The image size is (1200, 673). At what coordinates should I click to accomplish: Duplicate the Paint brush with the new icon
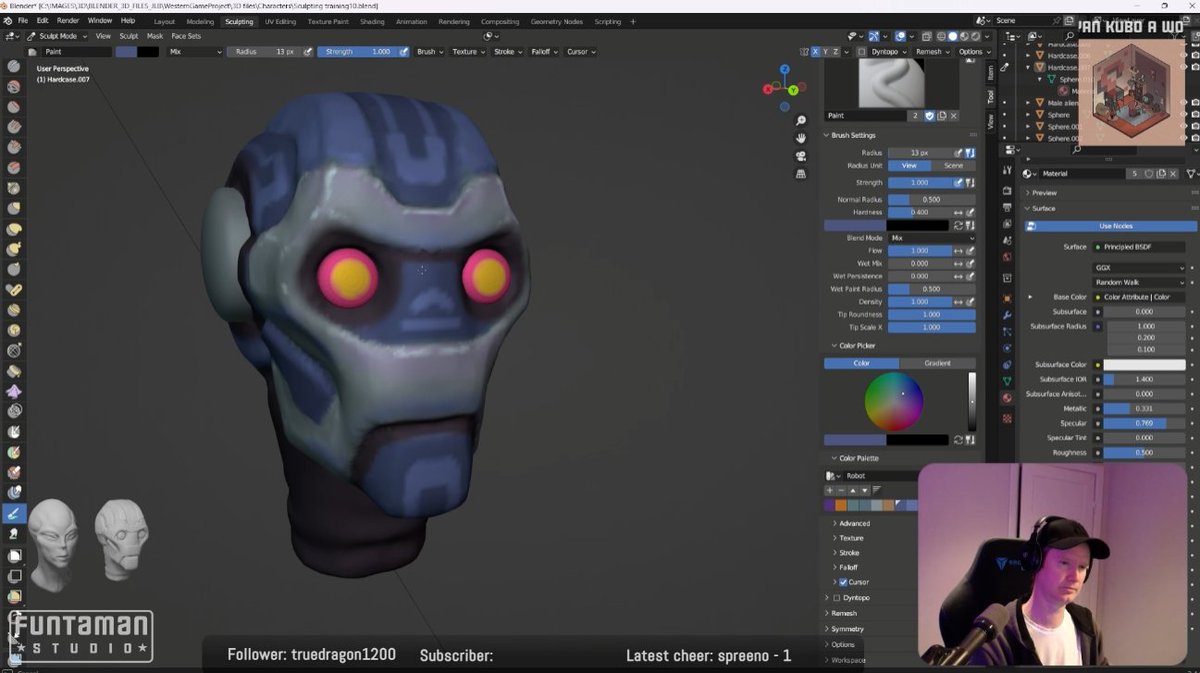[943, 116]
